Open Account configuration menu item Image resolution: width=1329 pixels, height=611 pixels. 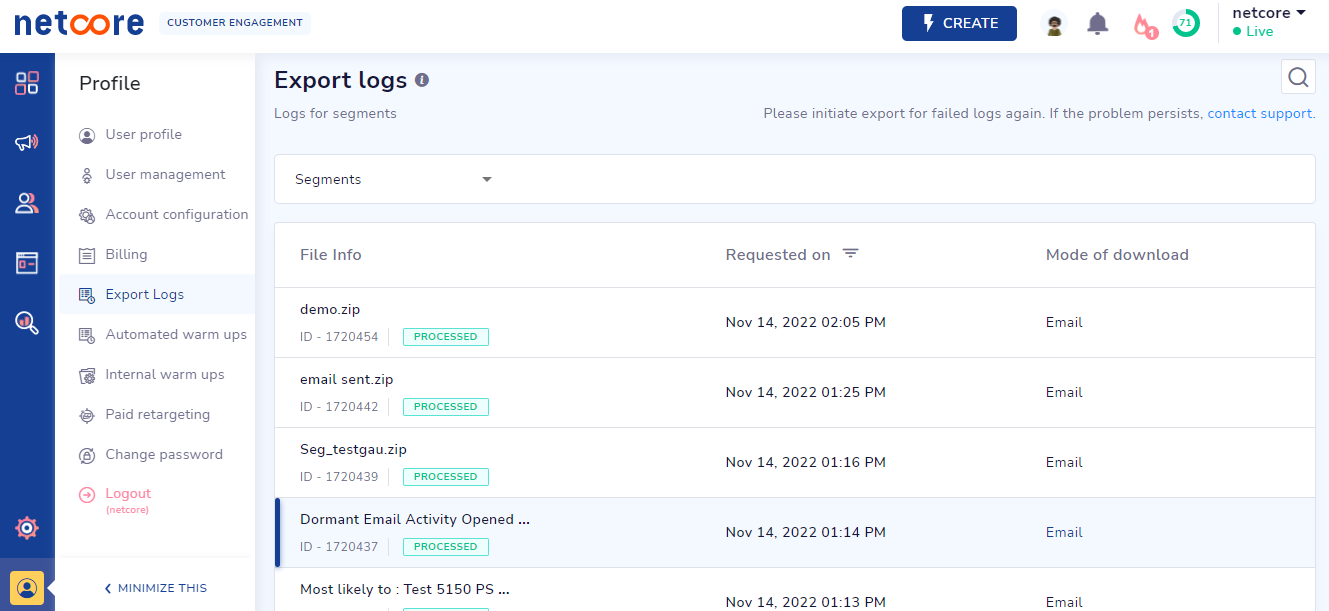tap(177, 214)
